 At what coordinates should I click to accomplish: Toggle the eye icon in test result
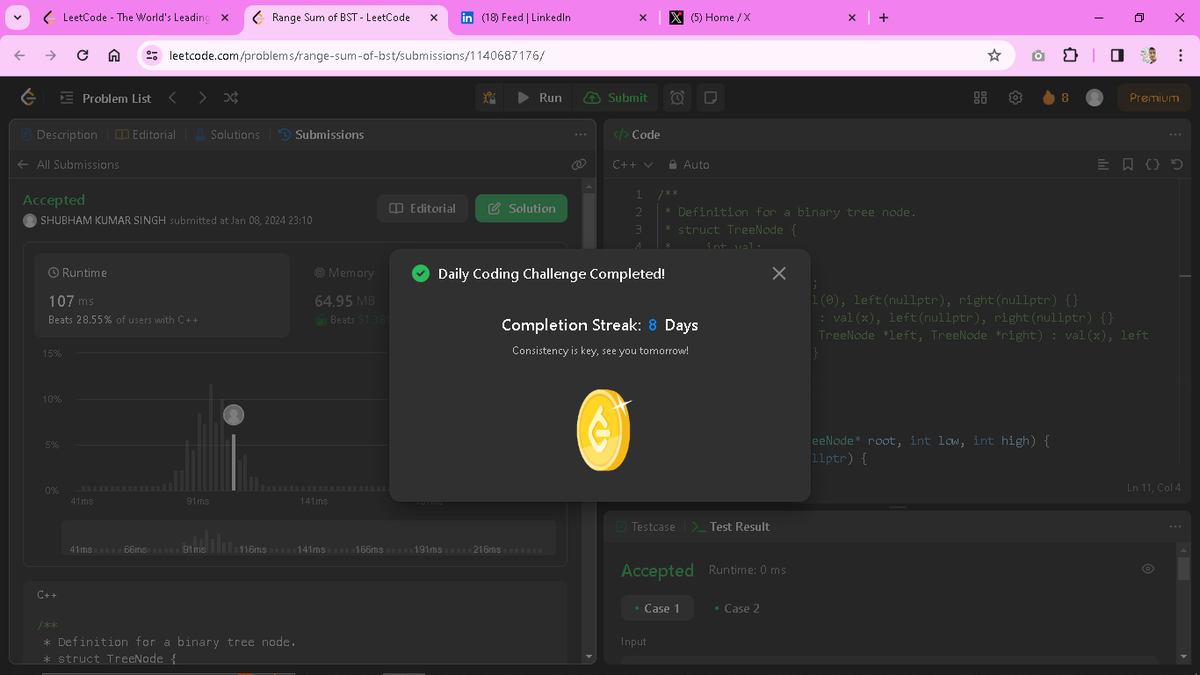(1148, 569)
